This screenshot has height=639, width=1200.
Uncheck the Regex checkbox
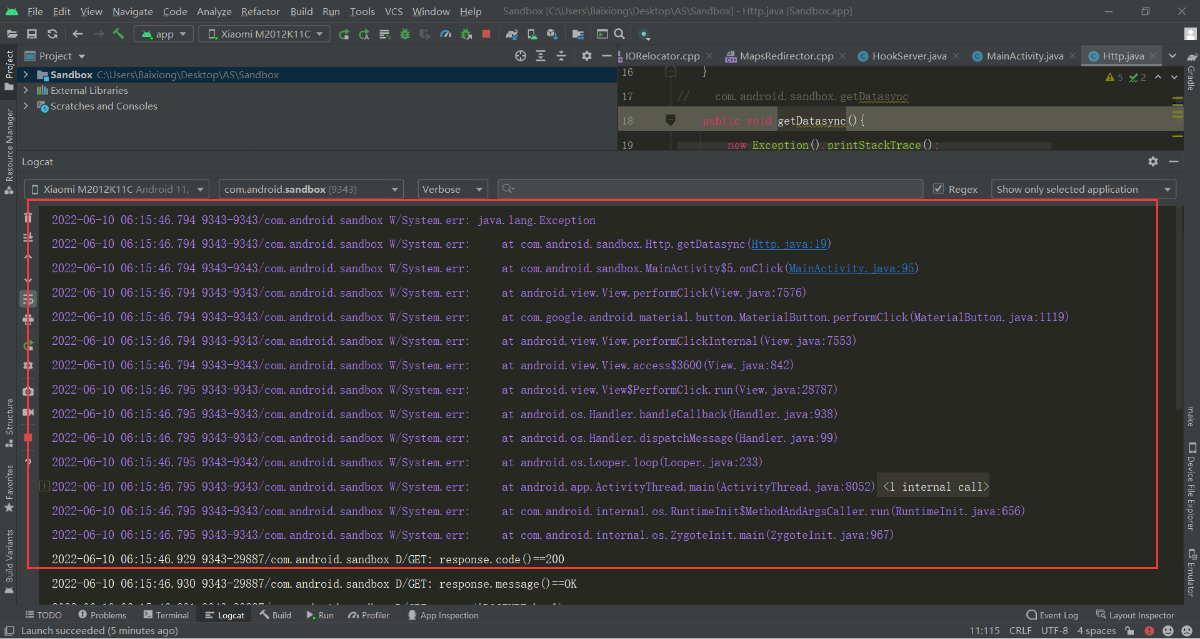[938, 189]
